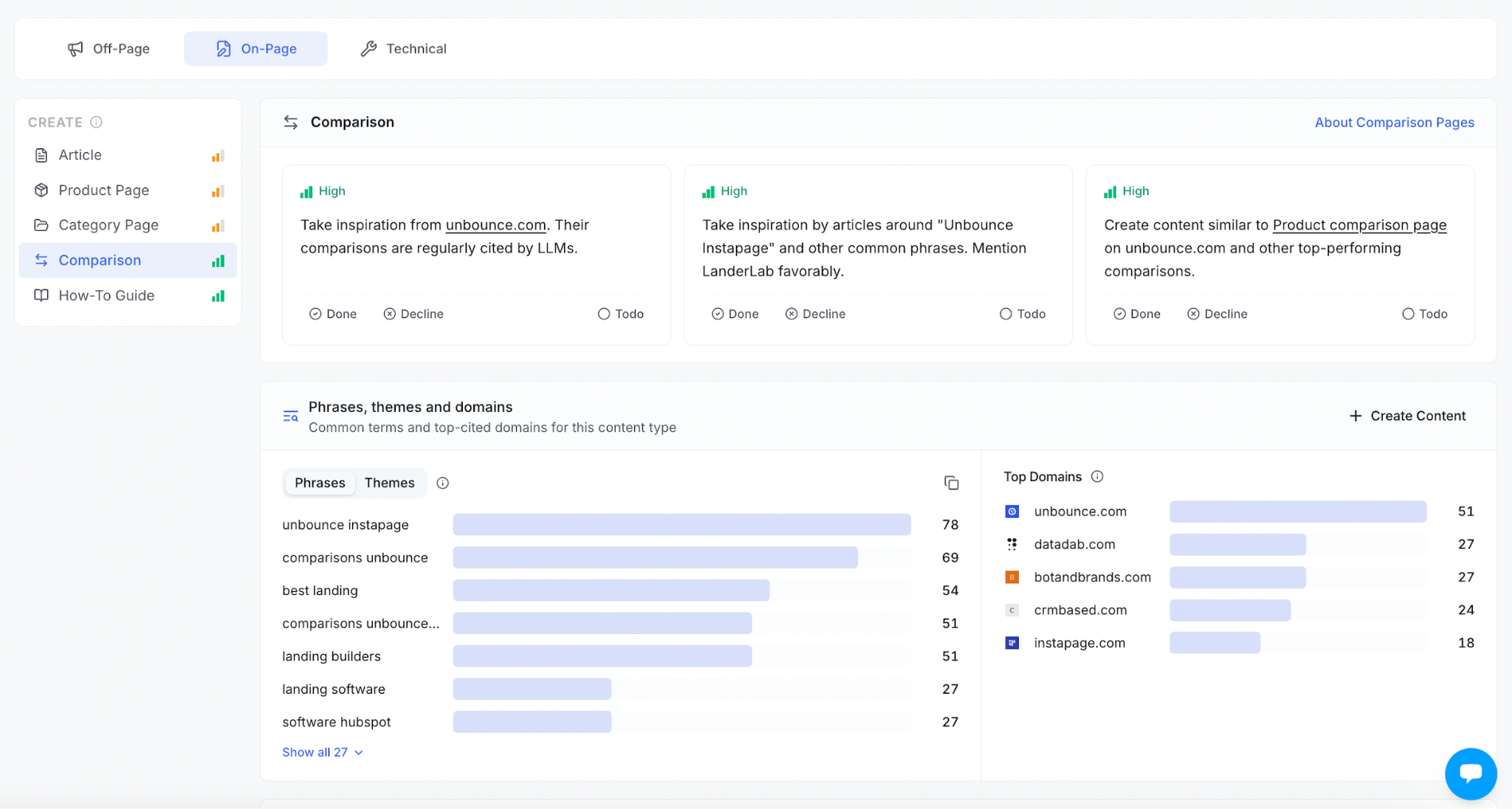
Task: Mark the Product comparison page card as Done
Action: coord(1137,314)
